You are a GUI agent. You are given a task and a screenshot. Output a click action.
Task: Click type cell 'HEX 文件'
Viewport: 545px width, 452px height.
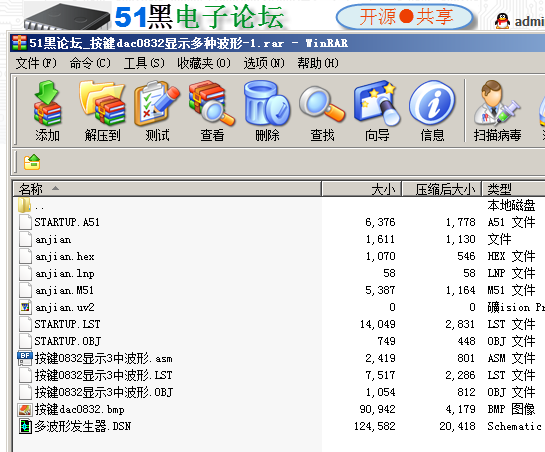click(511, 256)
